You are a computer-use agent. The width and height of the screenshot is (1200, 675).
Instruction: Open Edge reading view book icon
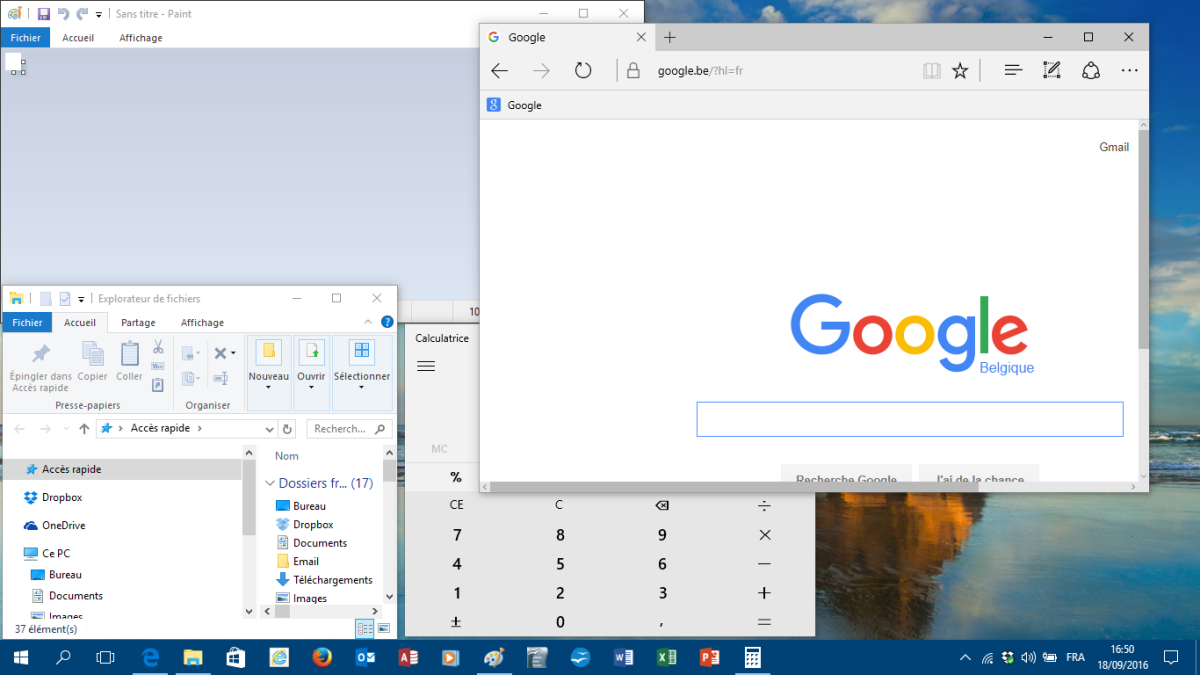pos(931,71)
